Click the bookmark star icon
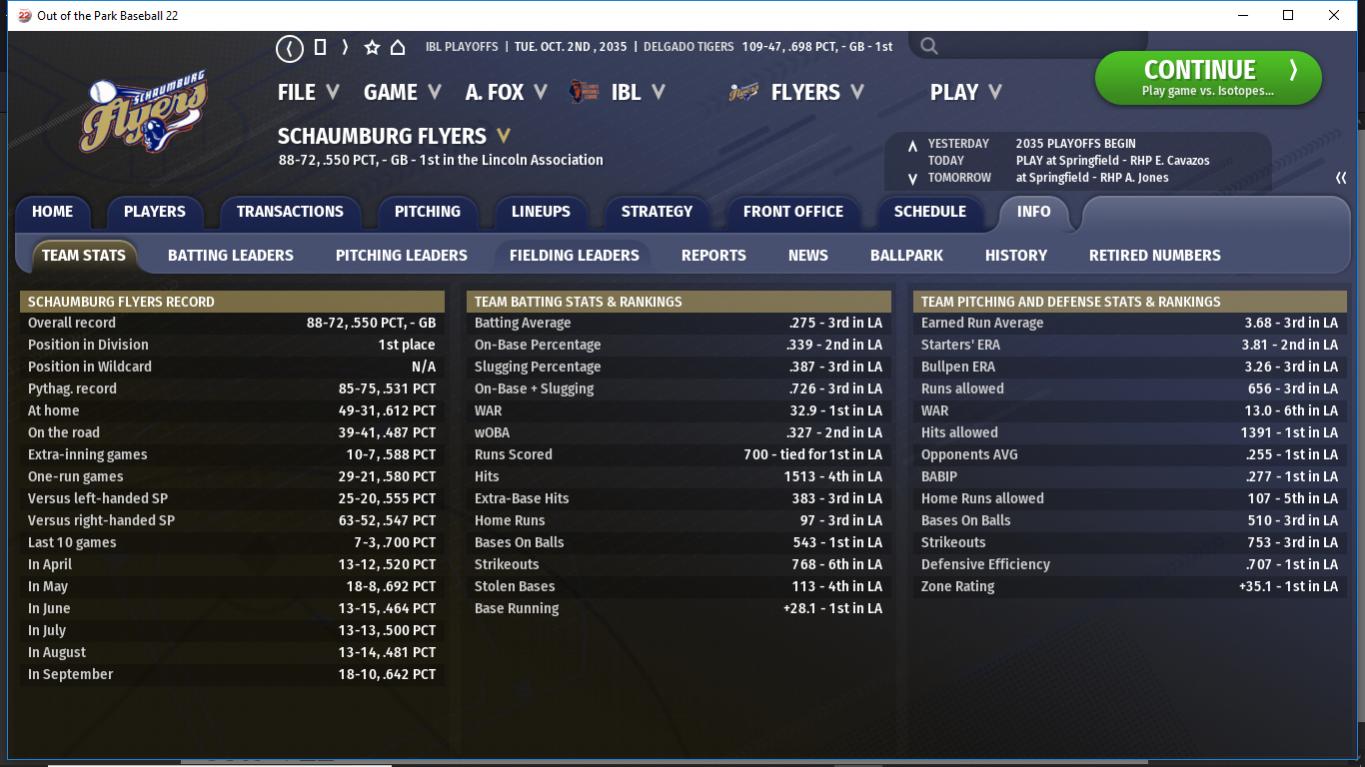 372,47
